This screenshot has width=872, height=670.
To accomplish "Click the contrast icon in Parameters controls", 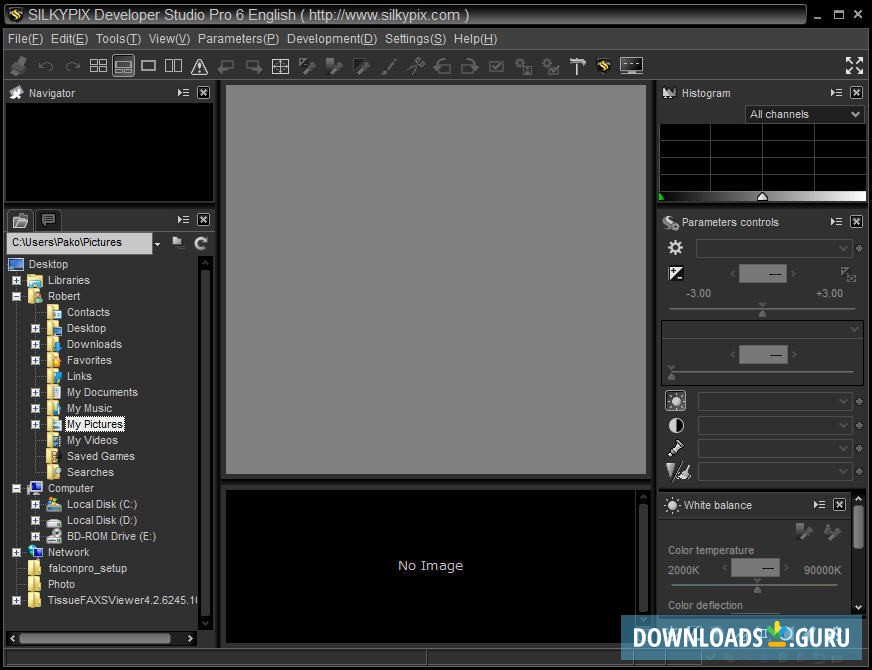I will click(x=677, y=425).
